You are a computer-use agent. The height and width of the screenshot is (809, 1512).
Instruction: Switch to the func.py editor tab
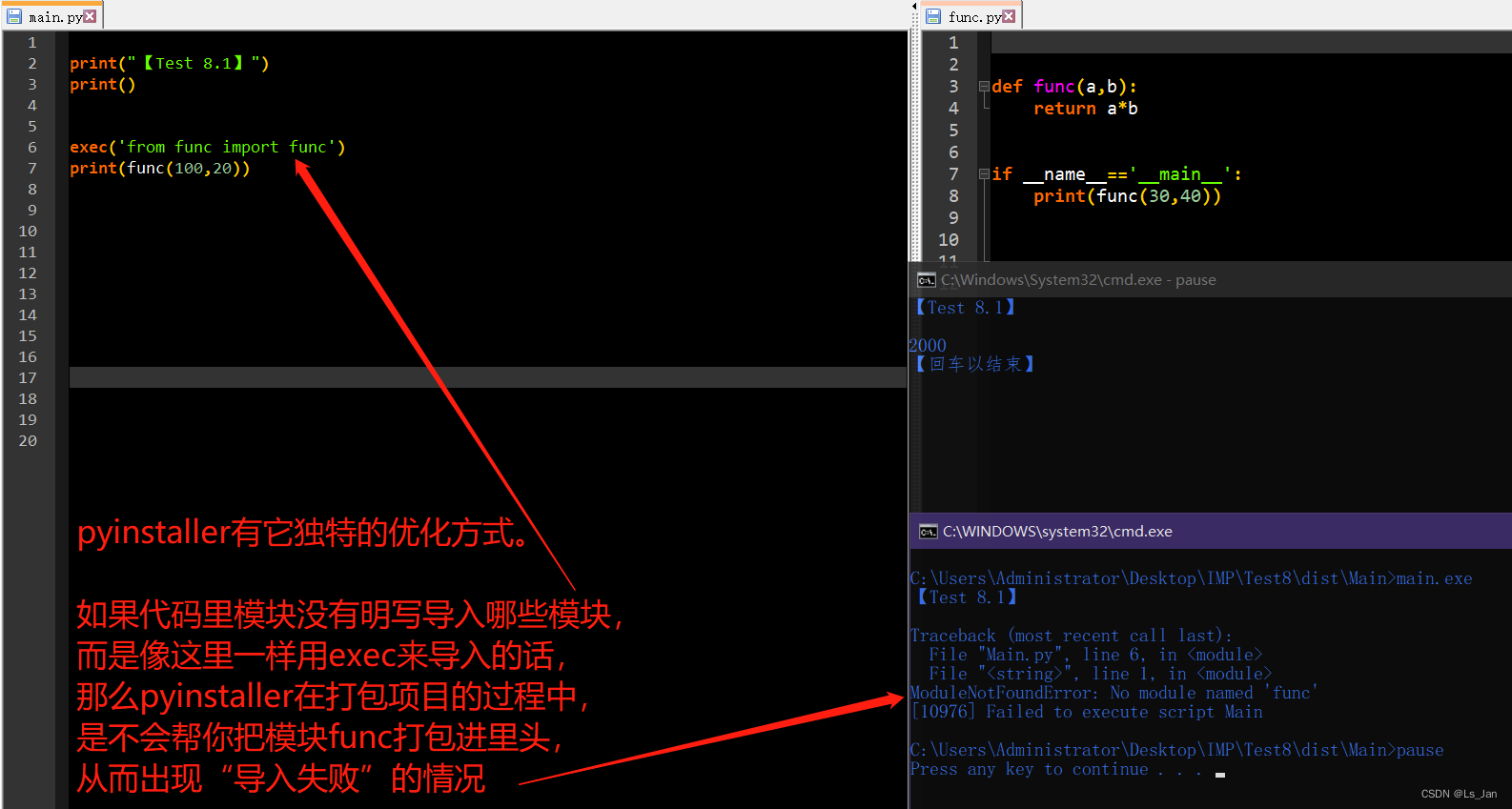[x=972, y=16]
